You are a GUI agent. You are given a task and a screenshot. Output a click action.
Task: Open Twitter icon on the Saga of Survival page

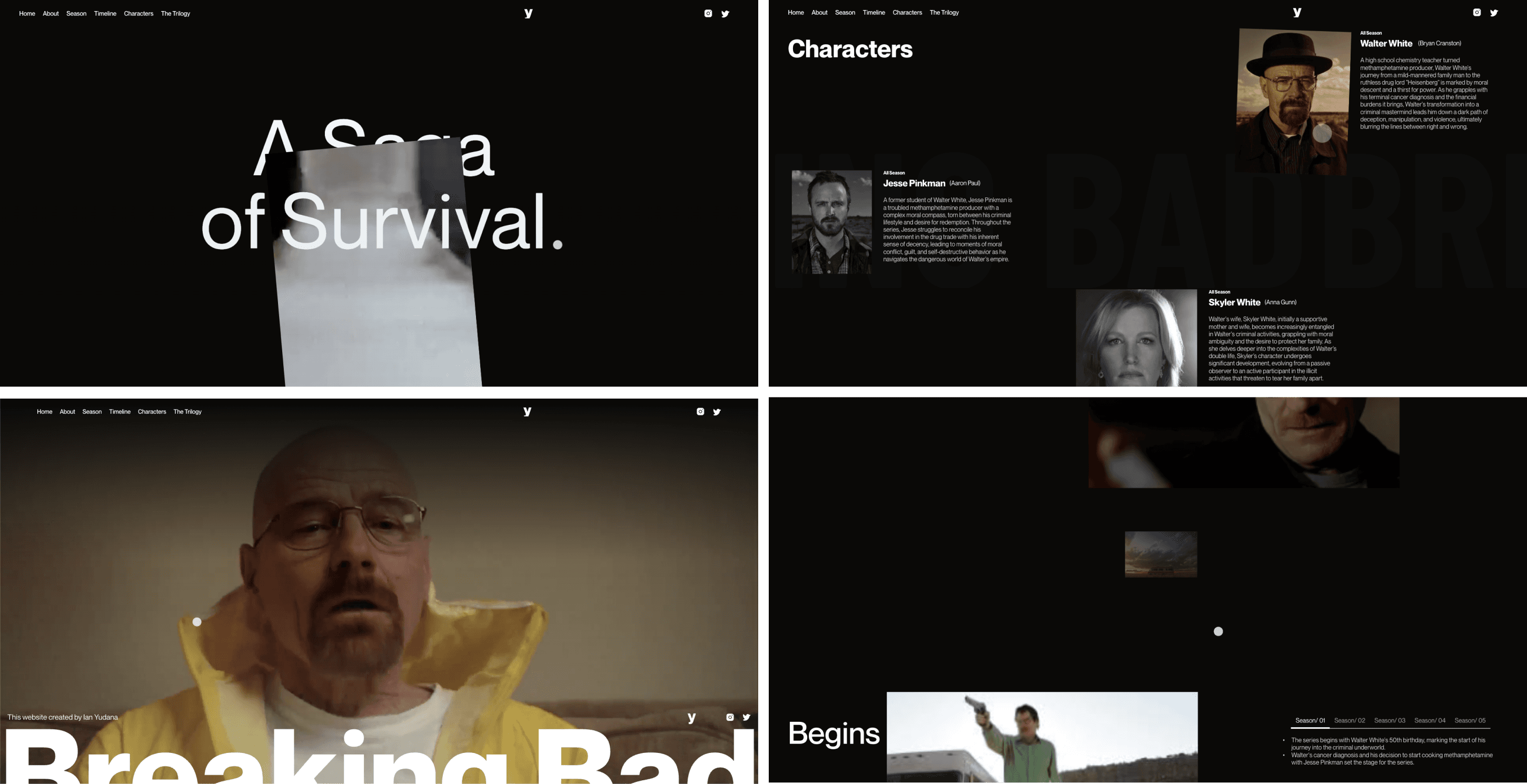coord(725,14)
